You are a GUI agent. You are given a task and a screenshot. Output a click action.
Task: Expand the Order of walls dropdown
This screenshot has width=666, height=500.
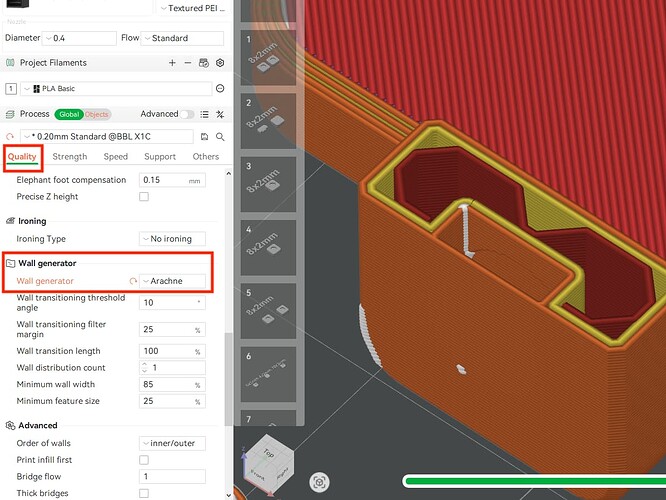click(x=172, y=443)
